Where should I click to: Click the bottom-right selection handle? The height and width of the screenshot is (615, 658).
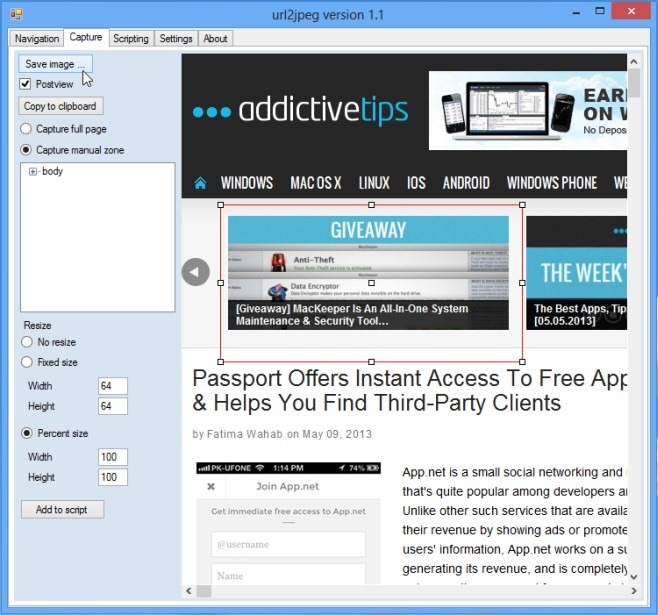coord(522,362)
